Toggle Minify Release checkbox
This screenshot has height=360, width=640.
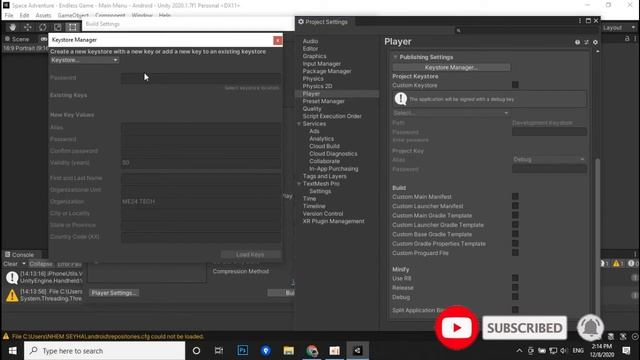[515, 288]
